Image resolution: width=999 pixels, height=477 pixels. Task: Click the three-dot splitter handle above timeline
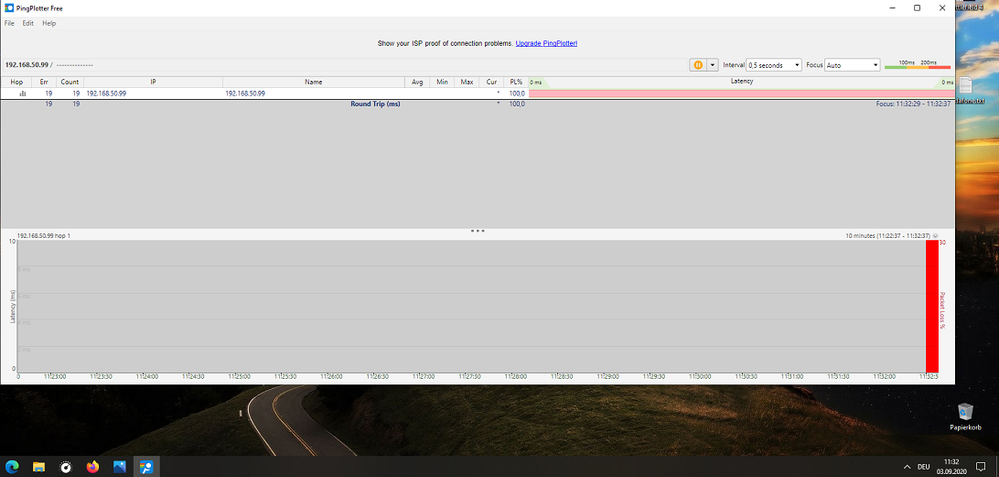pos(478,231)
